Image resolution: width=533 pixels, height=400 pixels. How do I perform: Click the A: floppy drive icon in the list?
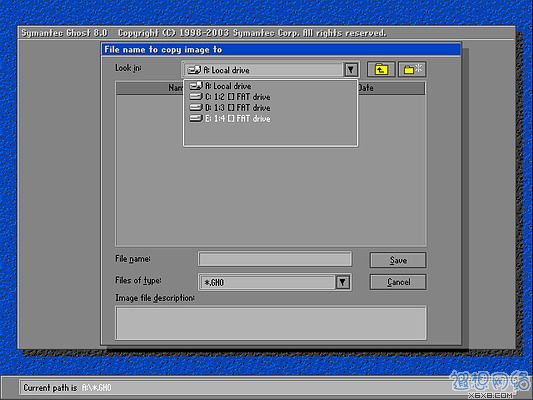(196, 86)
